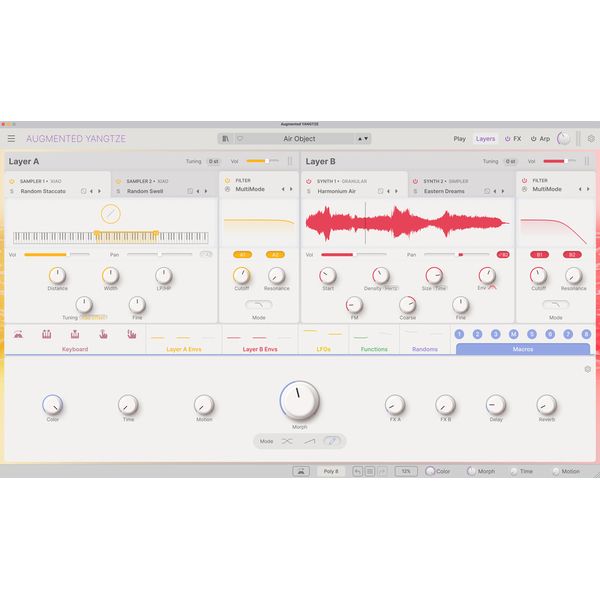This screenshot has width=600, height=600.
Task: Solo Sampler 1 with S button
Action: (x=11, y=191)
